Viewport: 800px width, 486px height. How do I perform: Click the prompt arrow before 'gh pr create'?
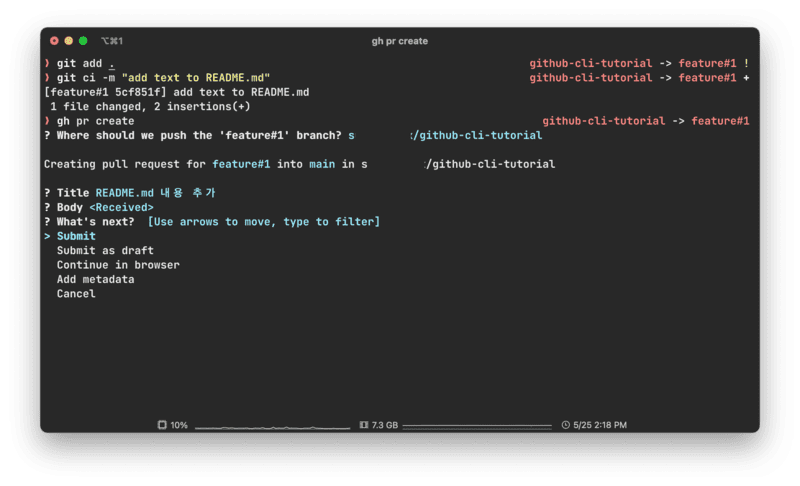tap(47, 121)
